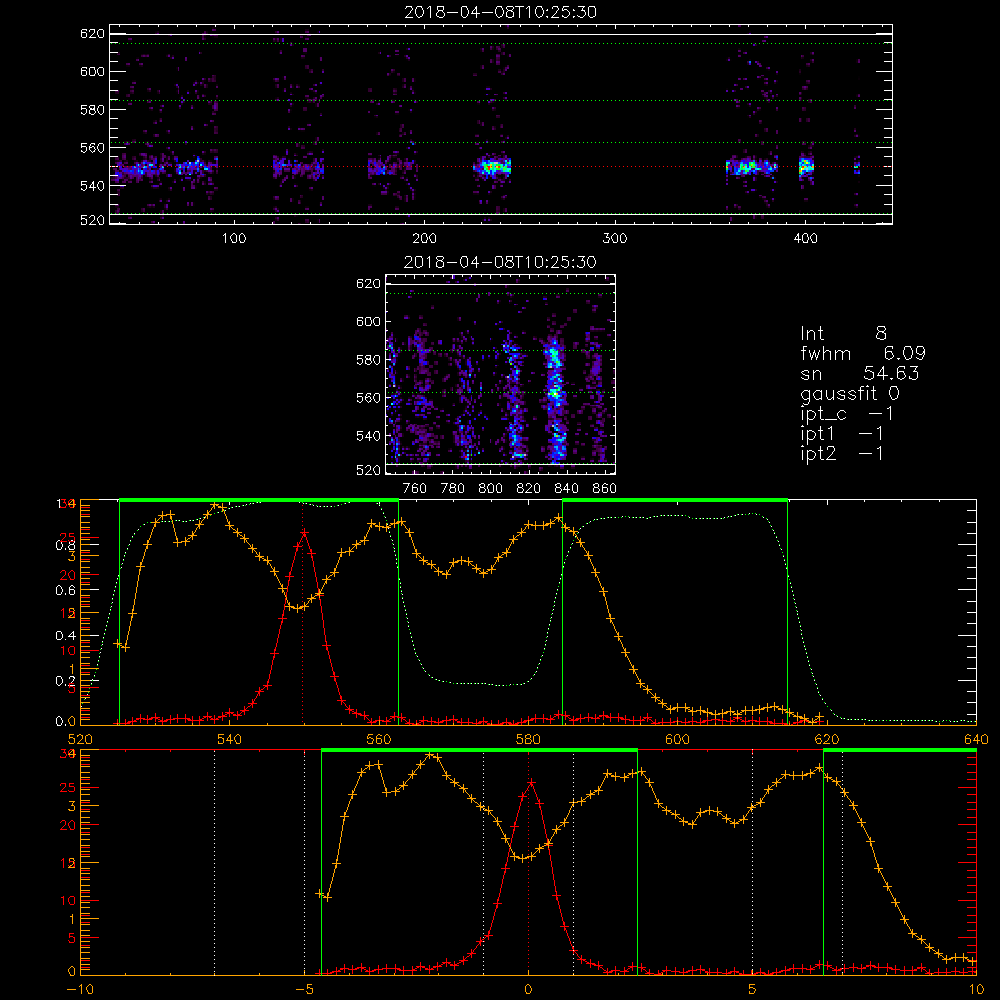Click the 860 tick label under middle plot
The image size is (1000, 1000).
605,489
